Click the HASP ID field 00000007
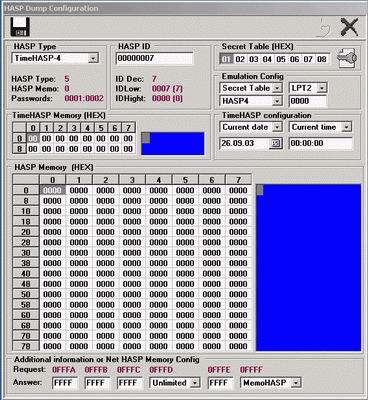This screenshot has width=368, height=400. pos(154,58)
